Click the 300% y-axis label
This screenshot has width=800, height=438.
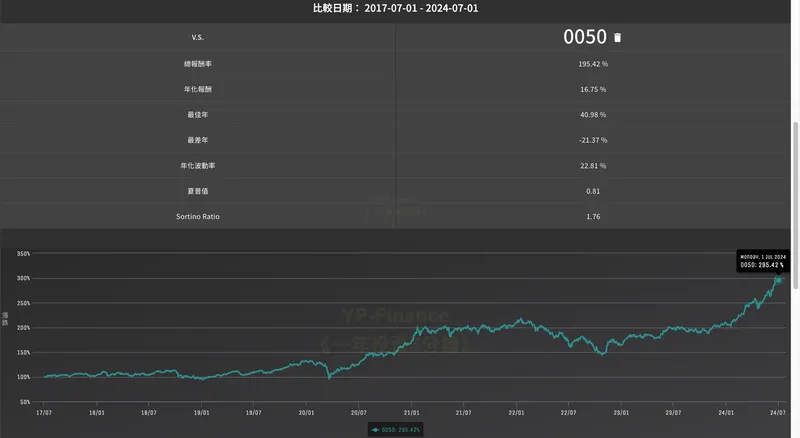[23, 278]
